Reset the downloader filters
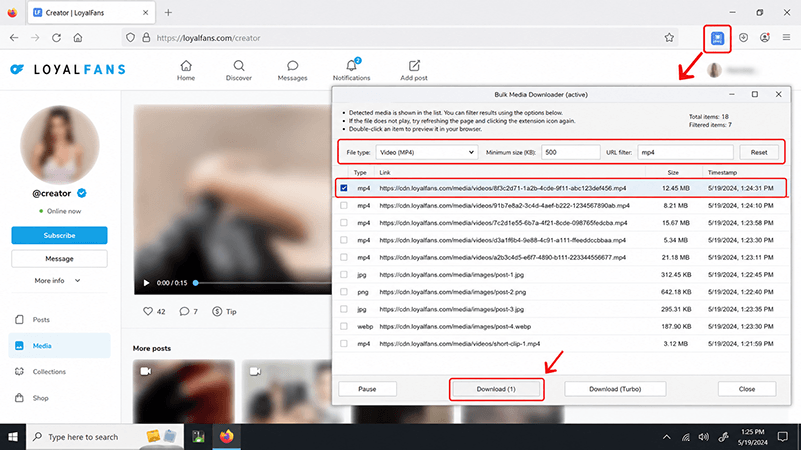 [x=759, y=152]
